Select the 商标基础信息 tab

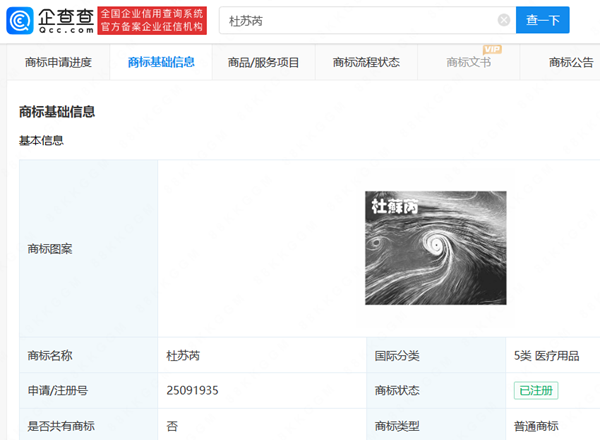[x=161, y=63]
